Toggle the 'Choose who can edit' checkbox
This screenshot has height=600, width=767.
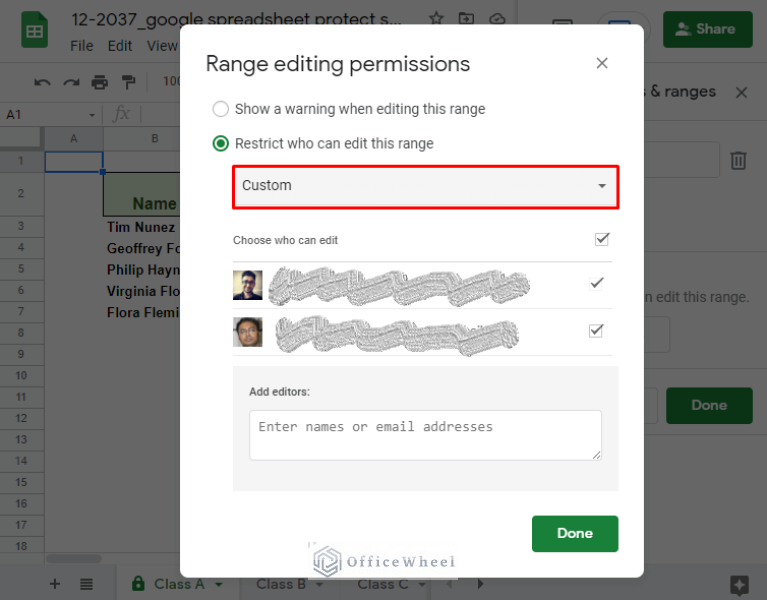(602, 239)
